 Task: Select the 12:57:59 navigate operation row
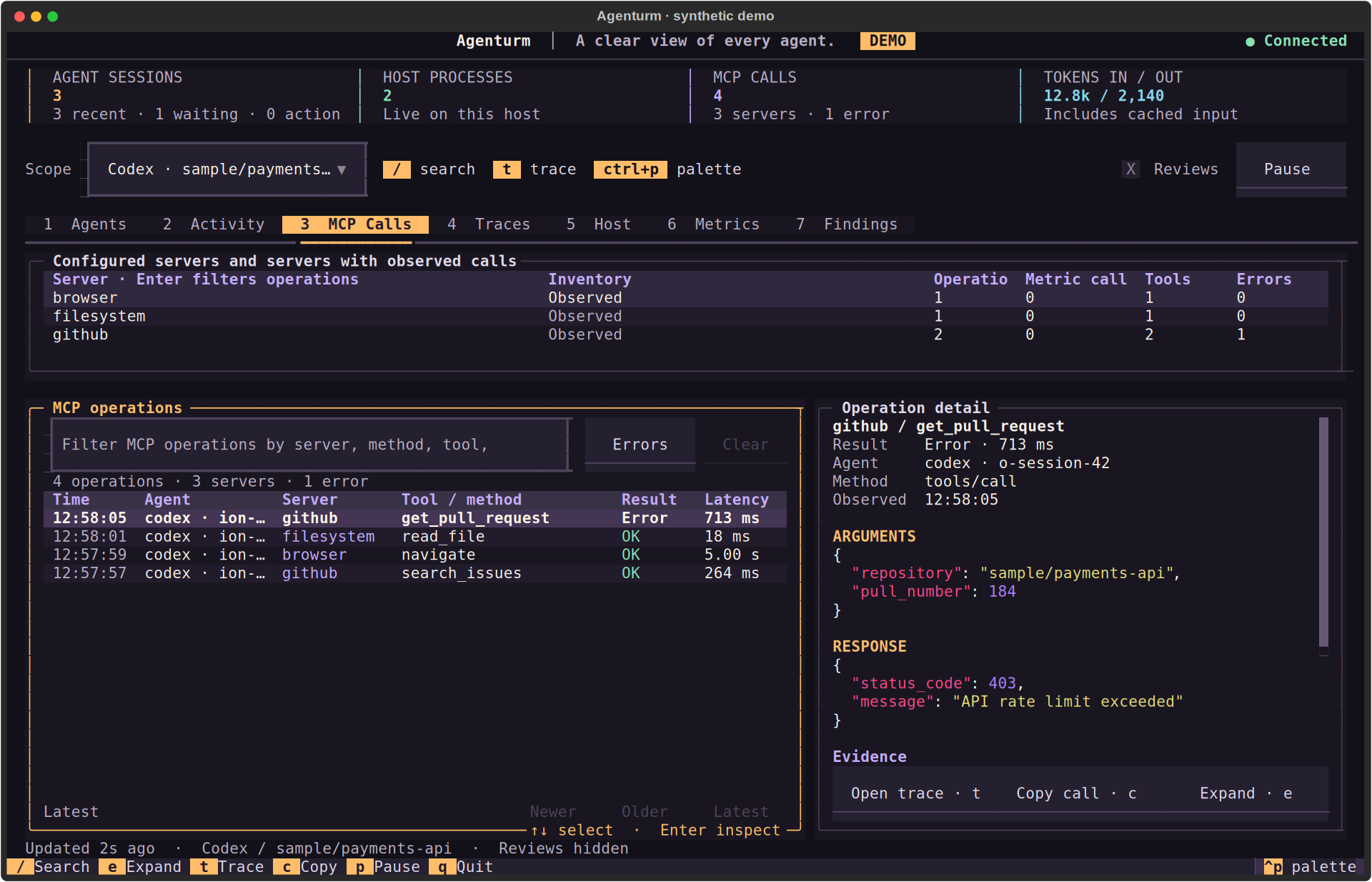pos(415,555)
